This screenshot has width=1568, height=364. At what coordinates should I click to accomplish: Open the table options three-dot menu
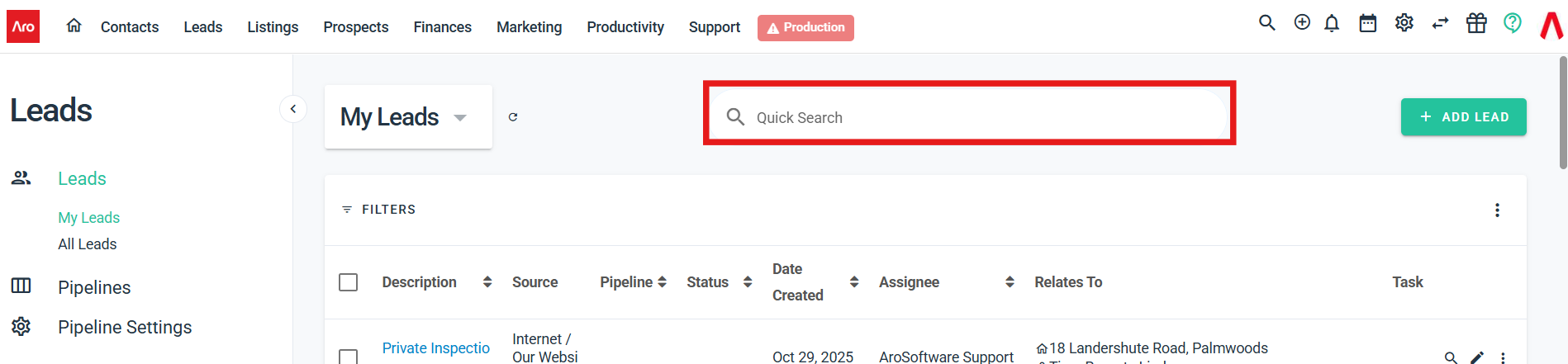(1497, 210)
